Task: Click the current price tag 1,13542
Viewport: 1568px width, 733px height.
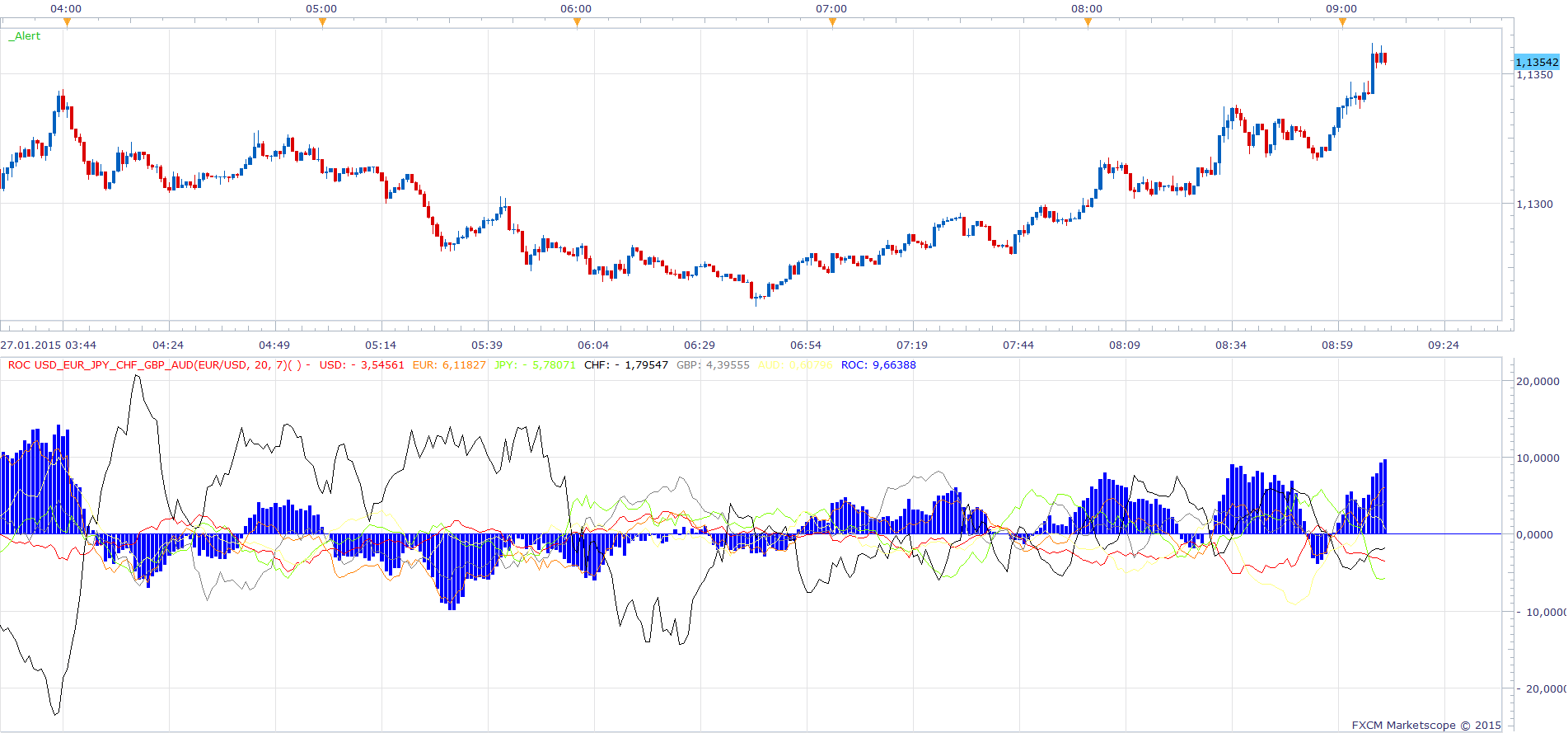Action: point(1537,62)
